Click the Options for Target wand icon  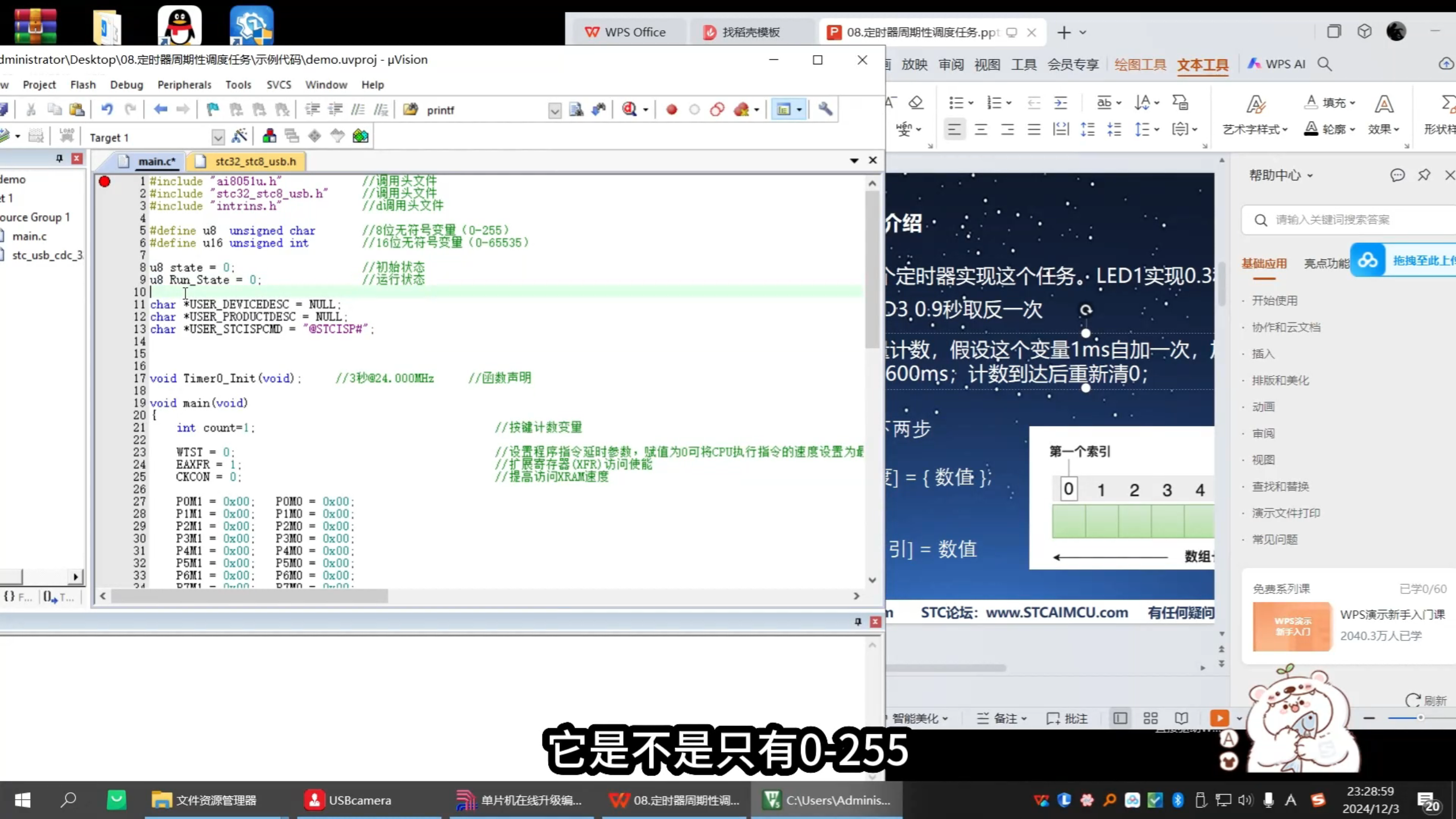pyautogui.click(x=238, y=135)
